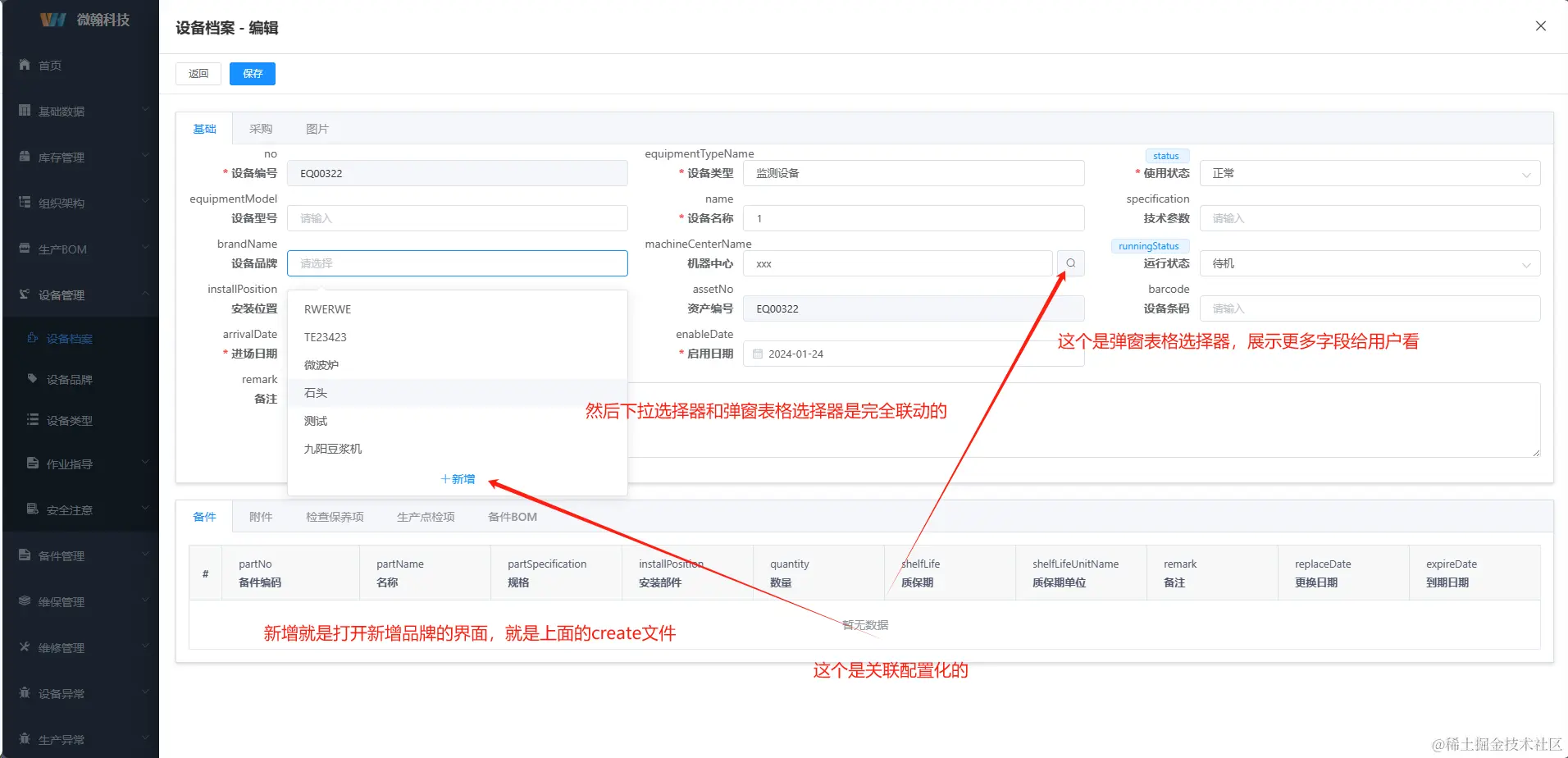This screenshot has height=758, width=1568.
Task: Click the 维保管理 layers icon
Action: point(25,600)
